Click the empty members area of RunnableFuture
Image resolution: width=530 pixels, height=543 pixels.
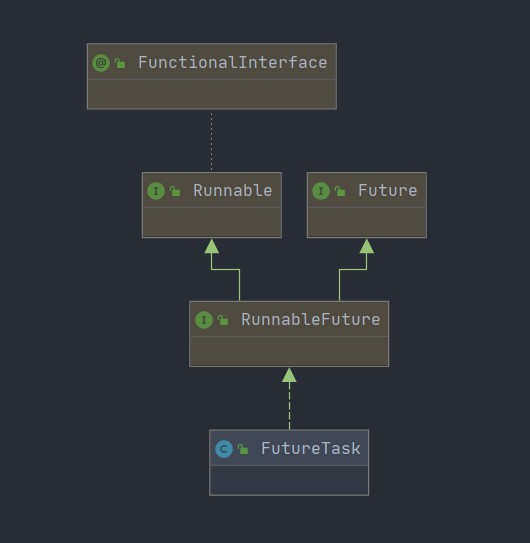(x=289, y=351)
